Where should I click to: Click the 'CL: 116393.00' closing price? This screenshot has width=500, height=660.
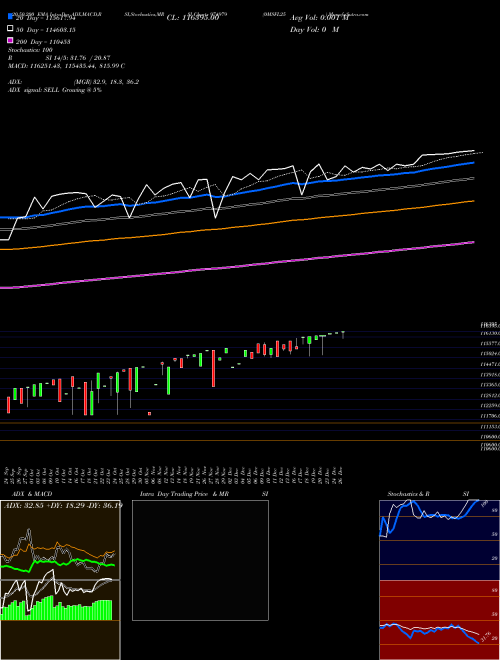pyautogui.click(x=193, y=18)
